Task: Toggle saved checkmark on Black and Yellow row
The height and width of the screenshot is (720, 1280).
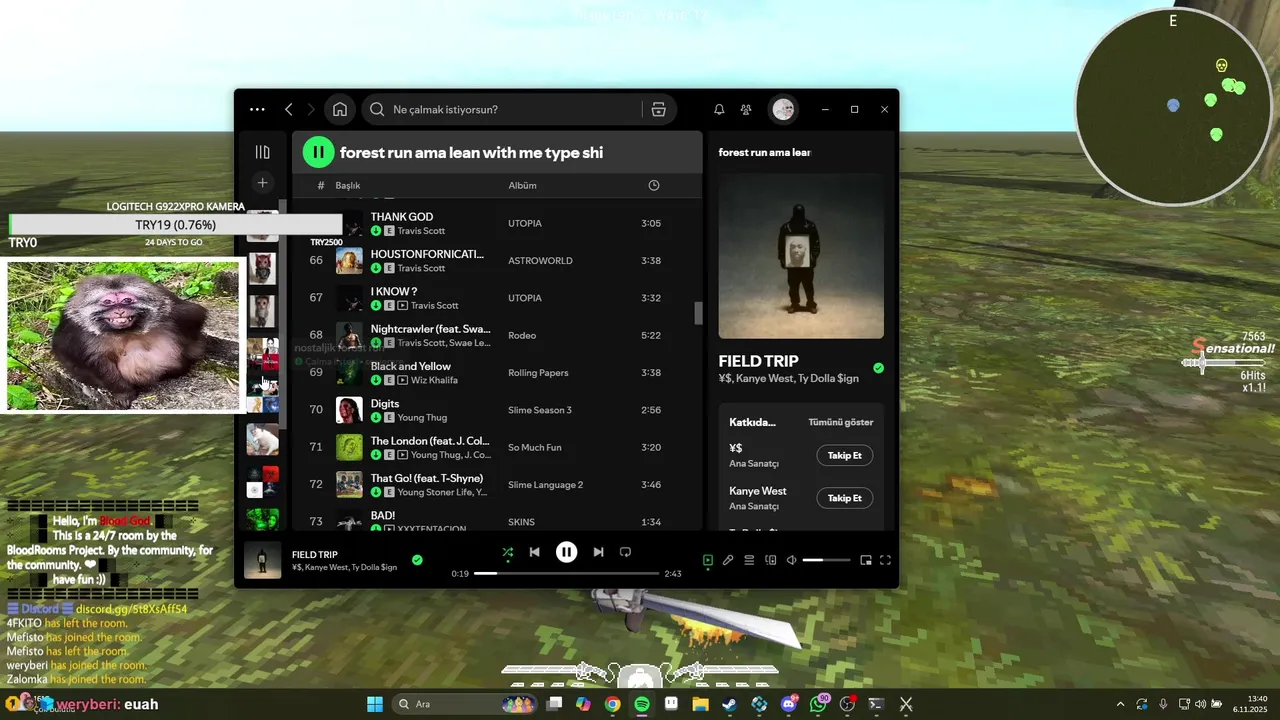Action: tap(376, 380)
